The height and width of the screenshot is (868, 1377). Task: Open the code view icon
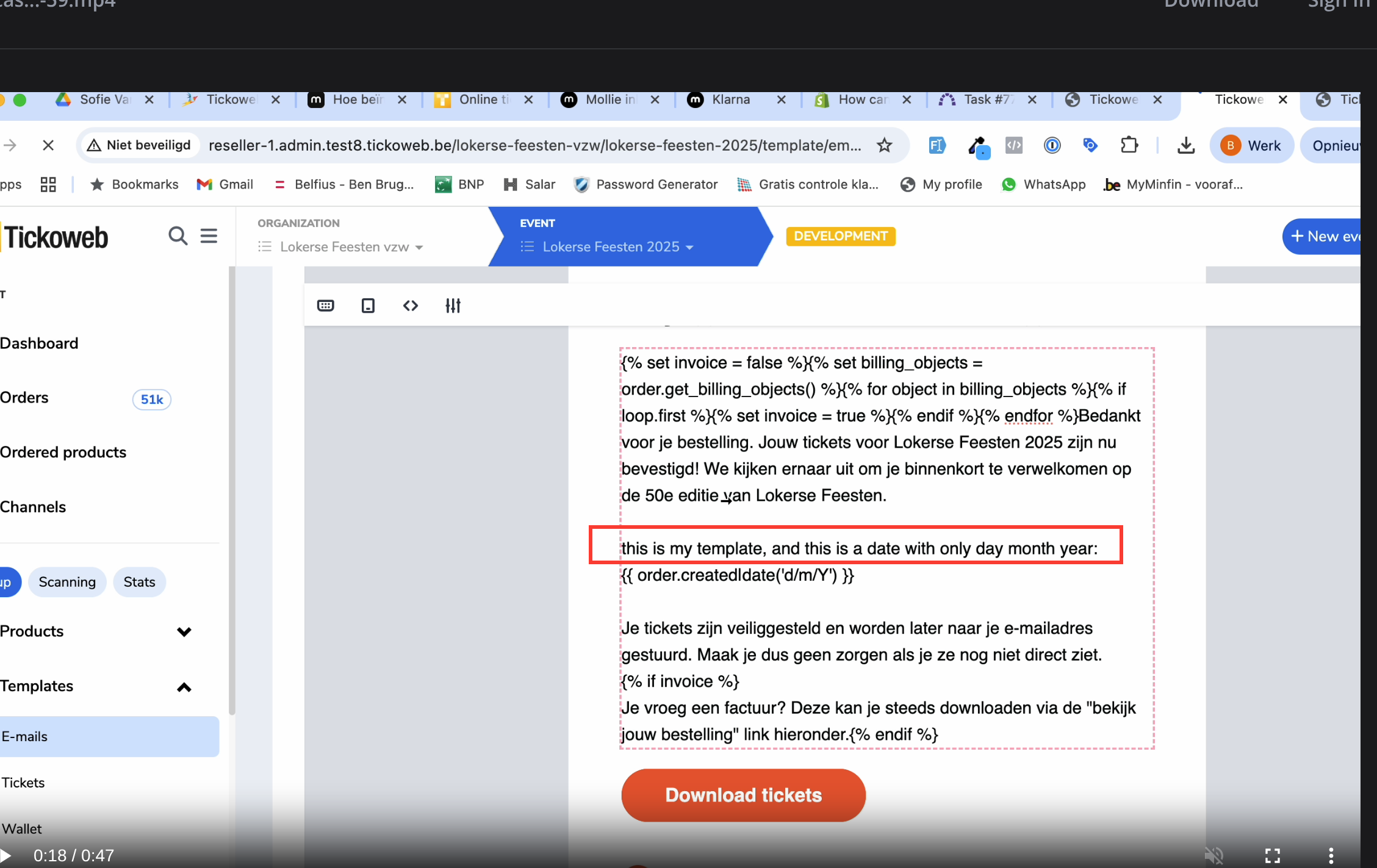point(411,306)
